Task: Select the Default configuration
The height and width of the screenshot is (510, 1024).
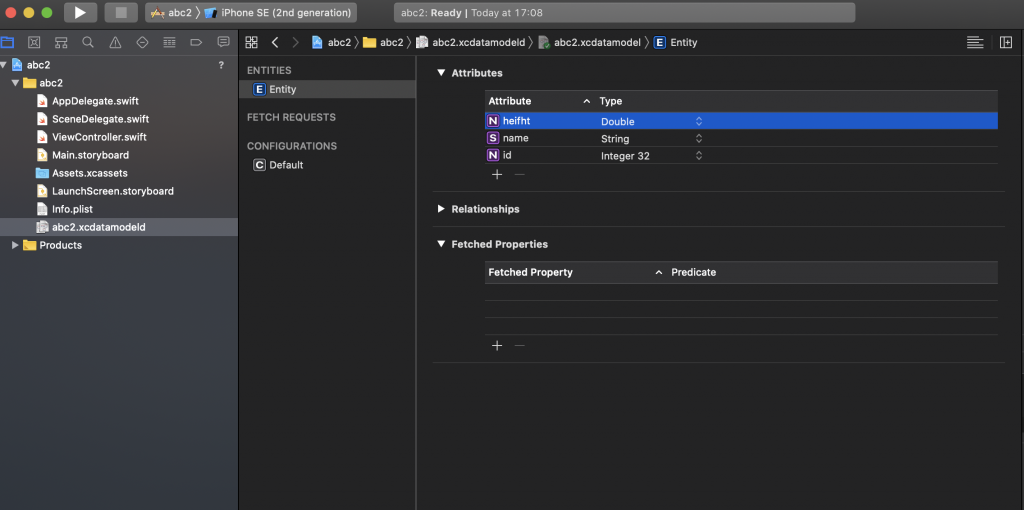Action: (286, 165)
